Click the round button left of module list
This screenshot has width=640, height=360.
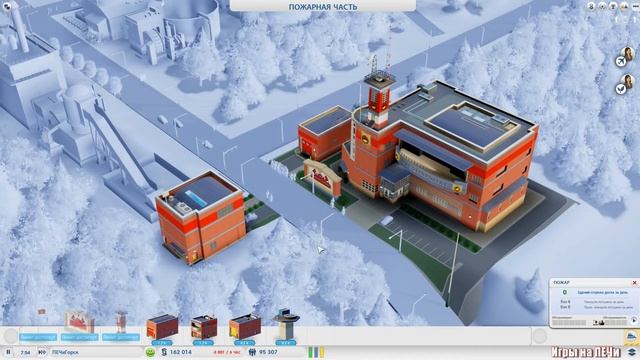tap(11, 336)
